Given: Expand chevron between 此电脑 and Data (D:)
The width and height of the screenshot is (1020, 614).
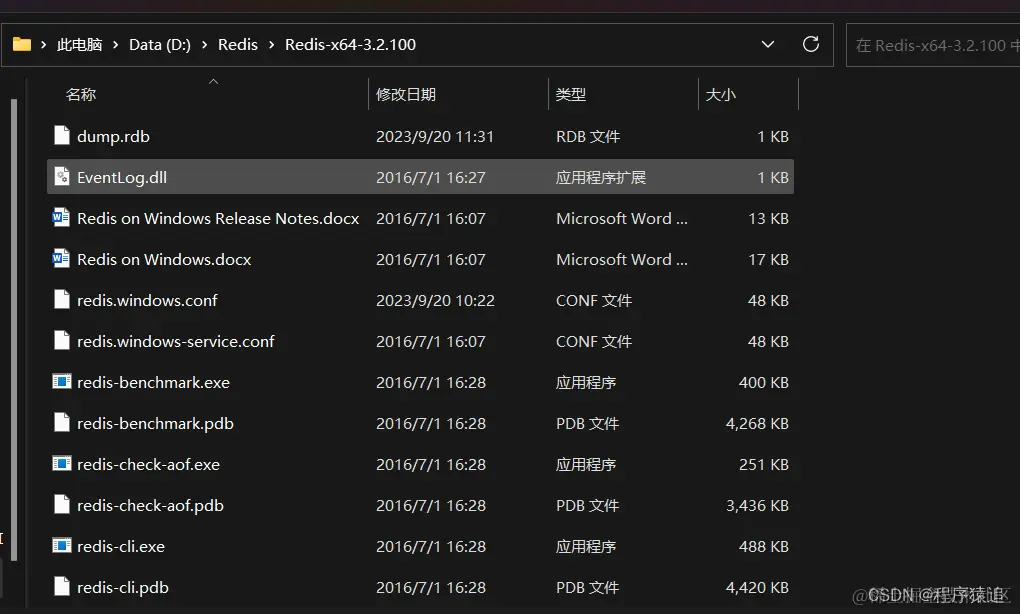Looking at the screenshot, I should pyautogui.click(x=115, y=45).
